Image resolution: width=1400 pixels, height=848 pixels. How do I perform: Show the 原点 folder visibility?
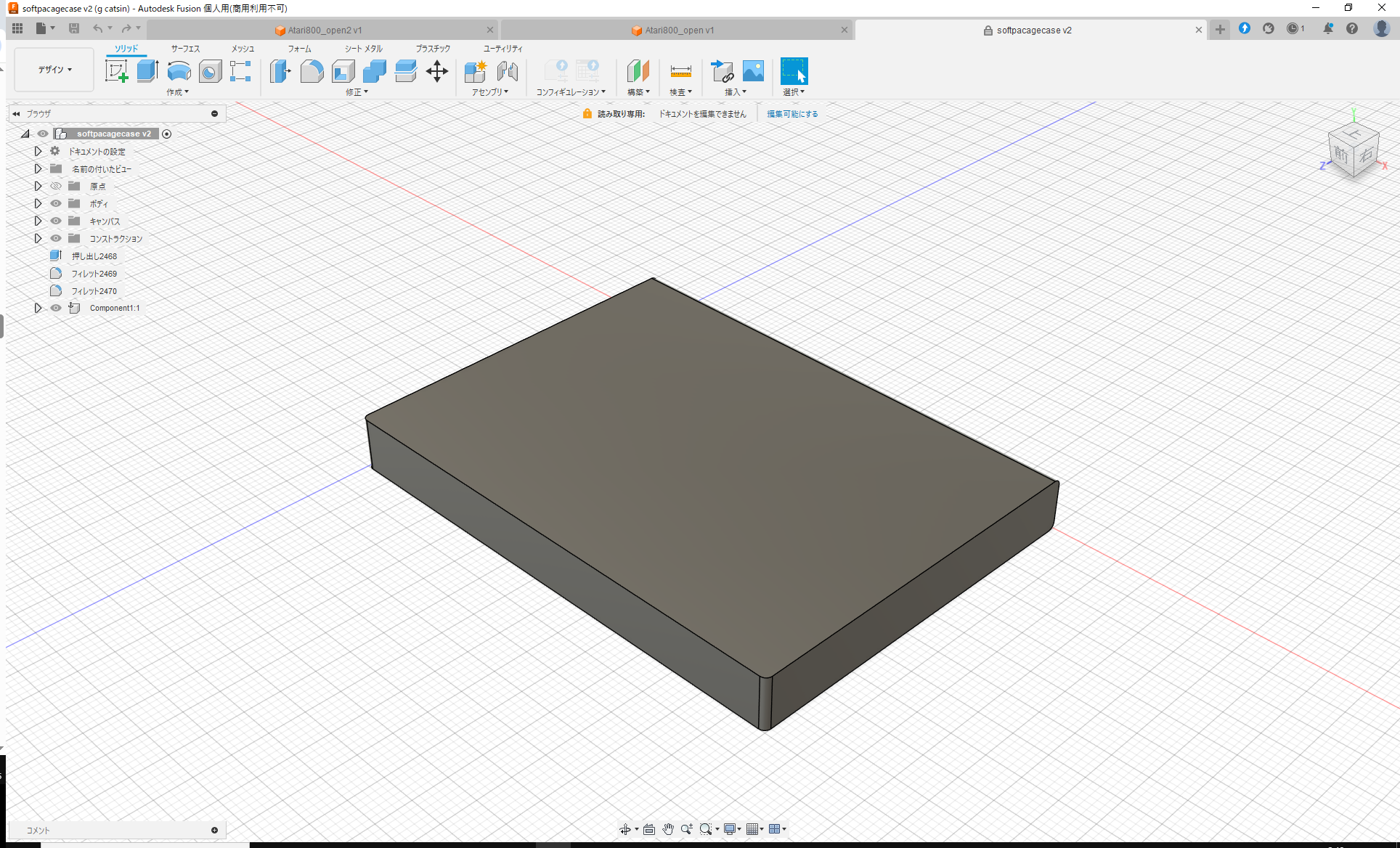coord(55,186)
